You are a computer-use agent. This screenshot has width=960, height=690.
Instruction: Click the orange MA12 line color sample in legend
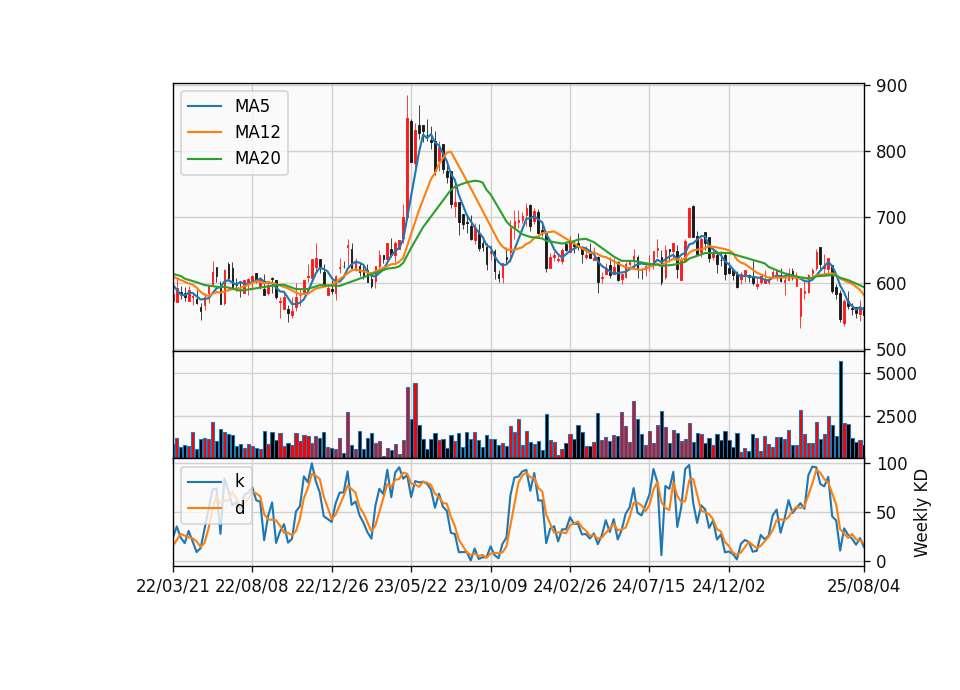click(204, 132)
